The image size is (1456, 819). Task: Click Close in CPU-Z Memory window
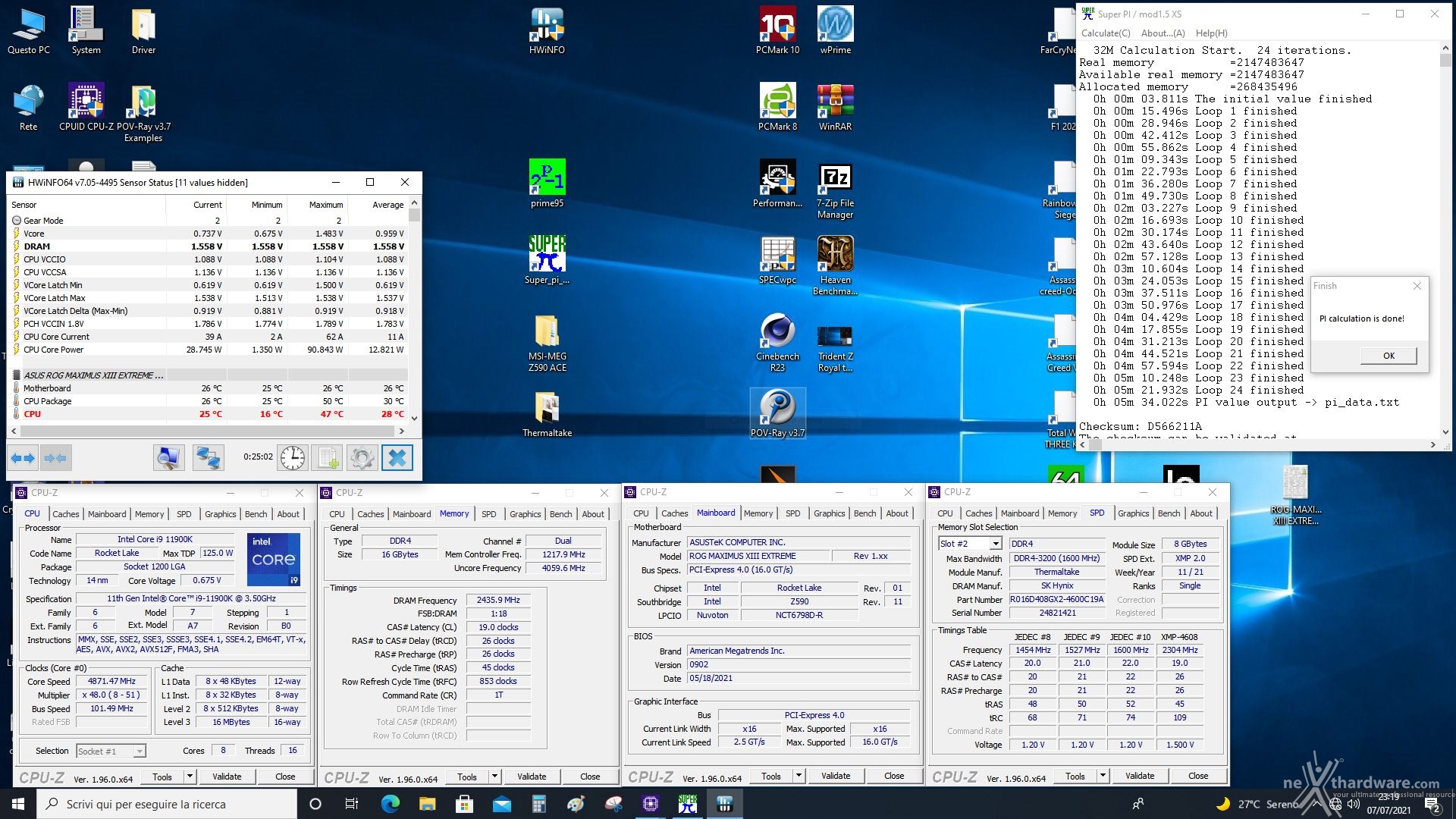pyautogui.click(x=590, y=777)
